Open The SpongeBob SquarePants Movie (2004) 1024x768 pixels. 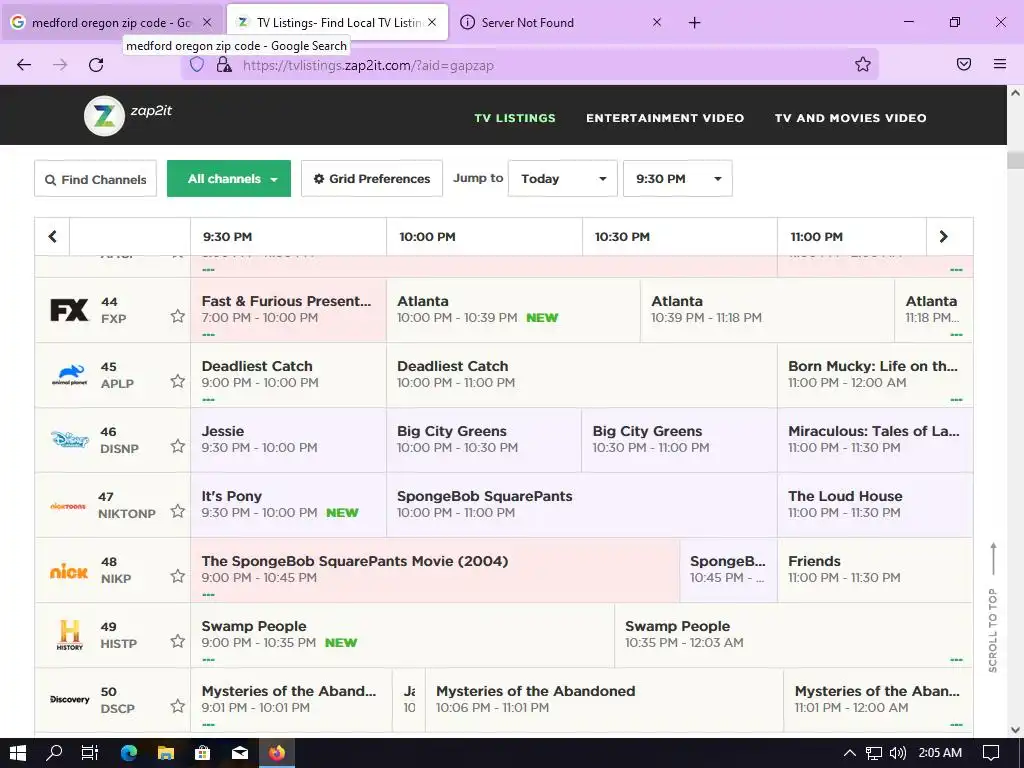pos(435,569)
